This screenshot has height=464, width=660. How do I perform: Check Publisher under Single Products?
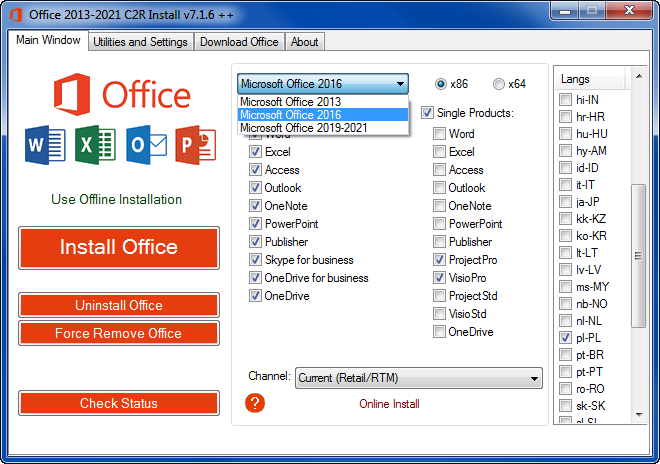click(439, 242)
